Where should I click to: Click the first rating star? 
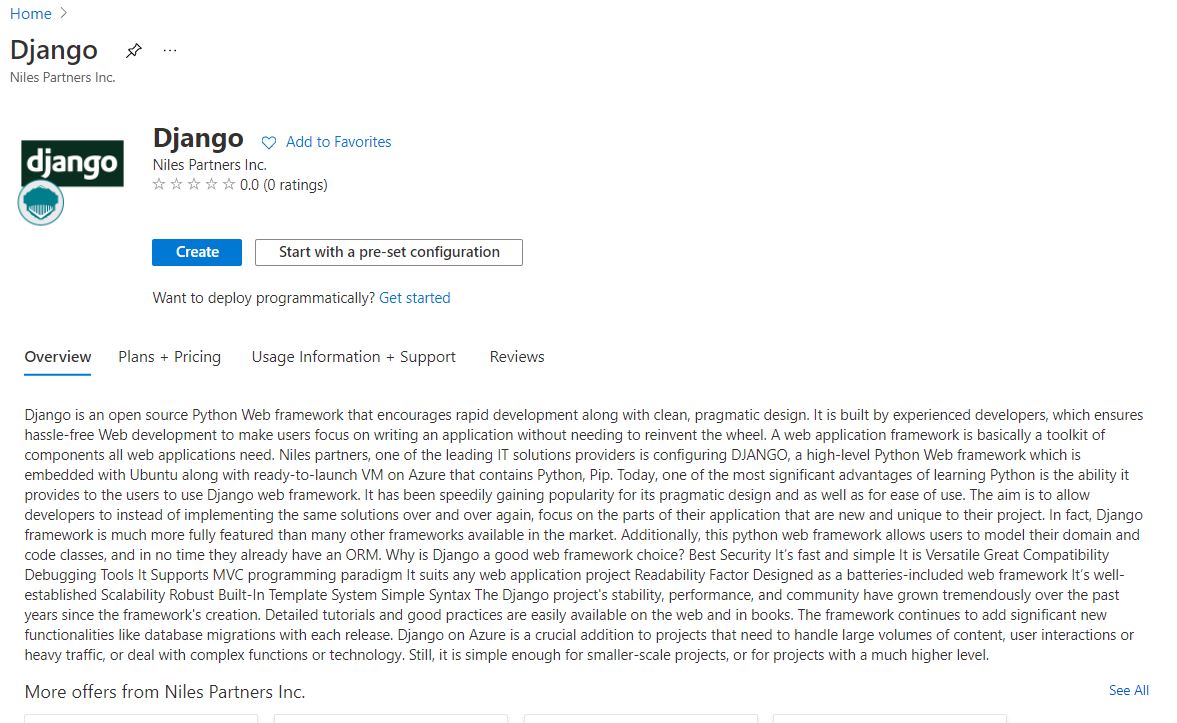159,185
